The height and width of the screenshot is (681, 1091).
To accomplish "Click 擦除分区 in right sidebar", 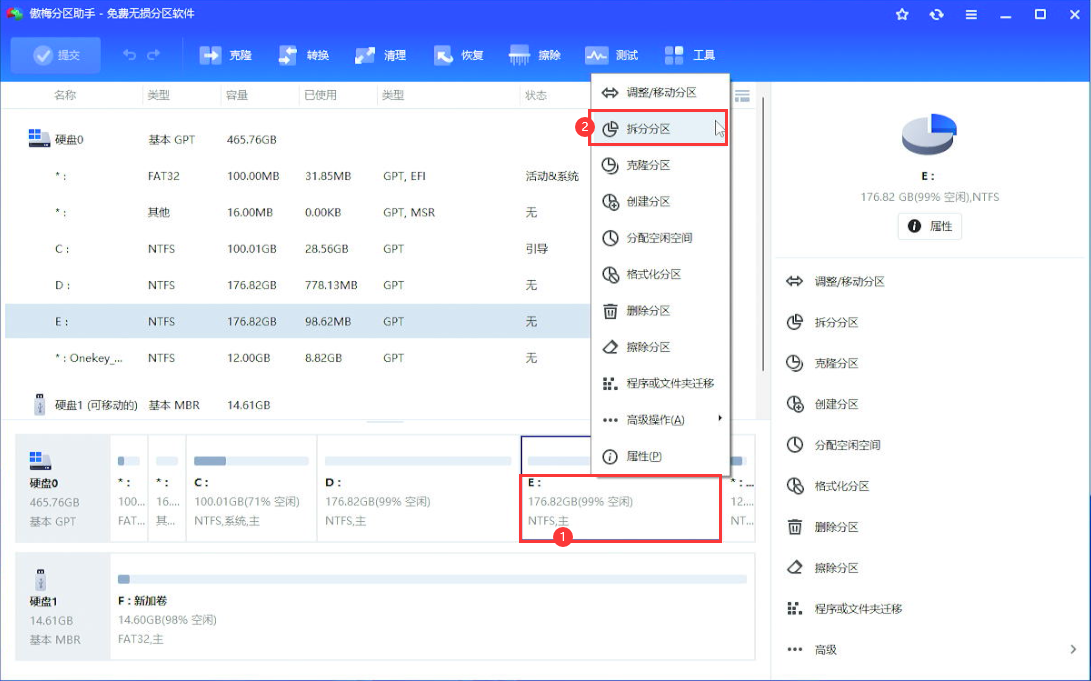I will (x=822, y=568).
